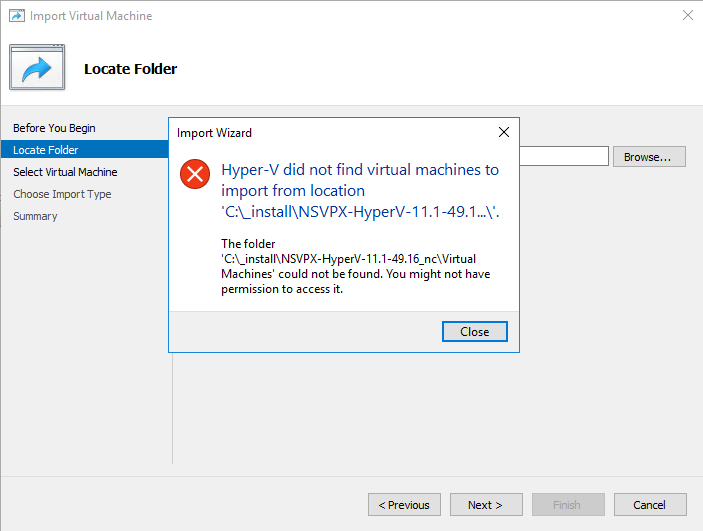Click the Browse... button
Screen dimensions: 703x531
point(649,157)
